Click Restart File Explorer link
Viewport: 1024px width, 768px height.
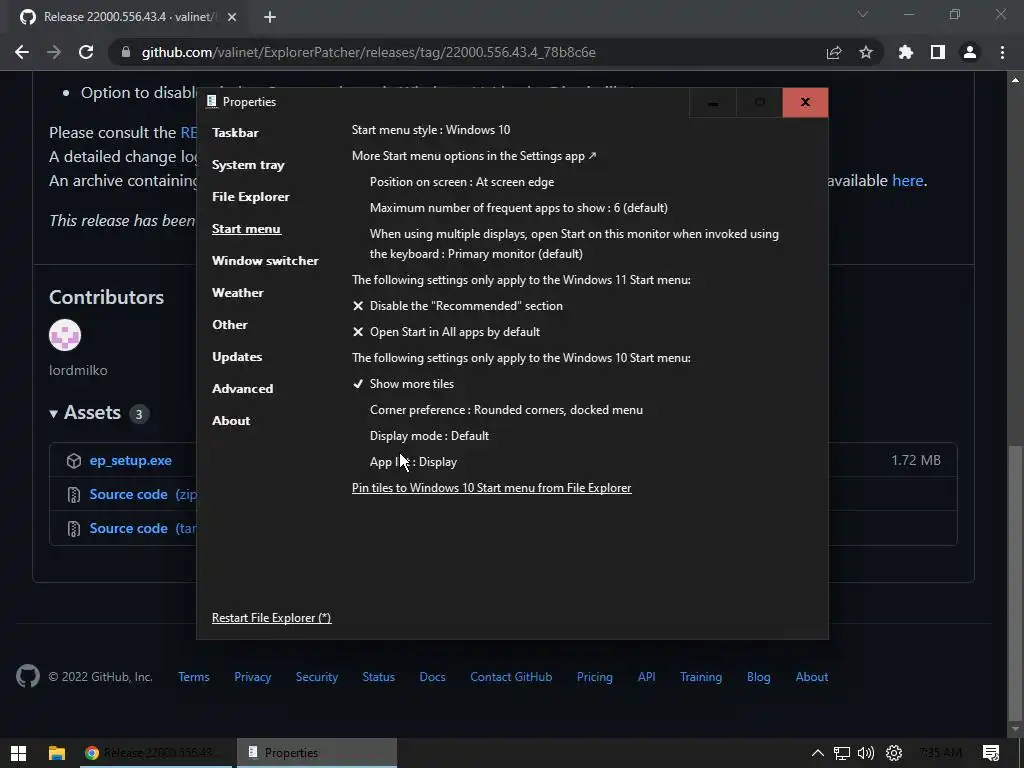tap(272, 618)
